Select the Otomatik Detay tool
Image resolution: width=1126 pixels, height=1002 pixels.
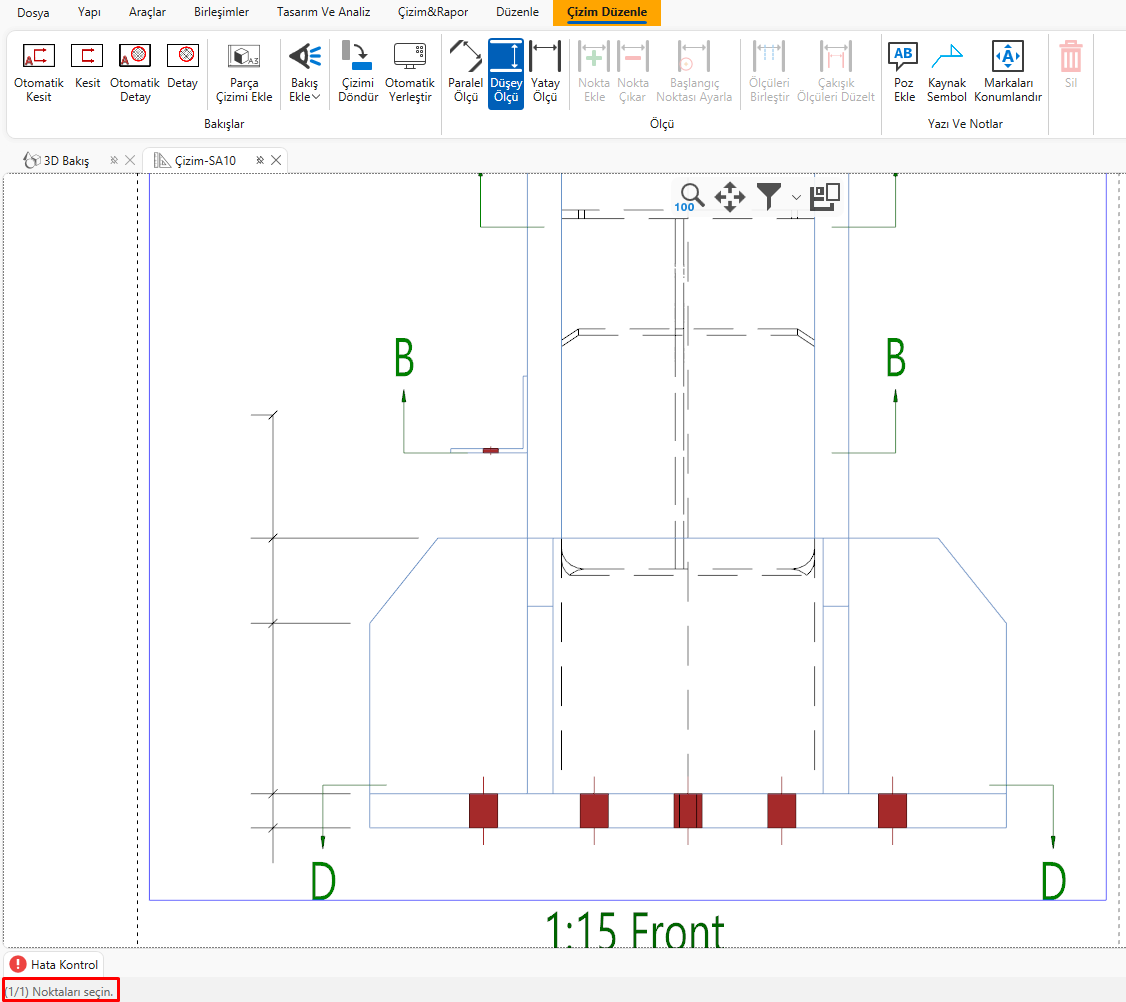tap(135, 72)
